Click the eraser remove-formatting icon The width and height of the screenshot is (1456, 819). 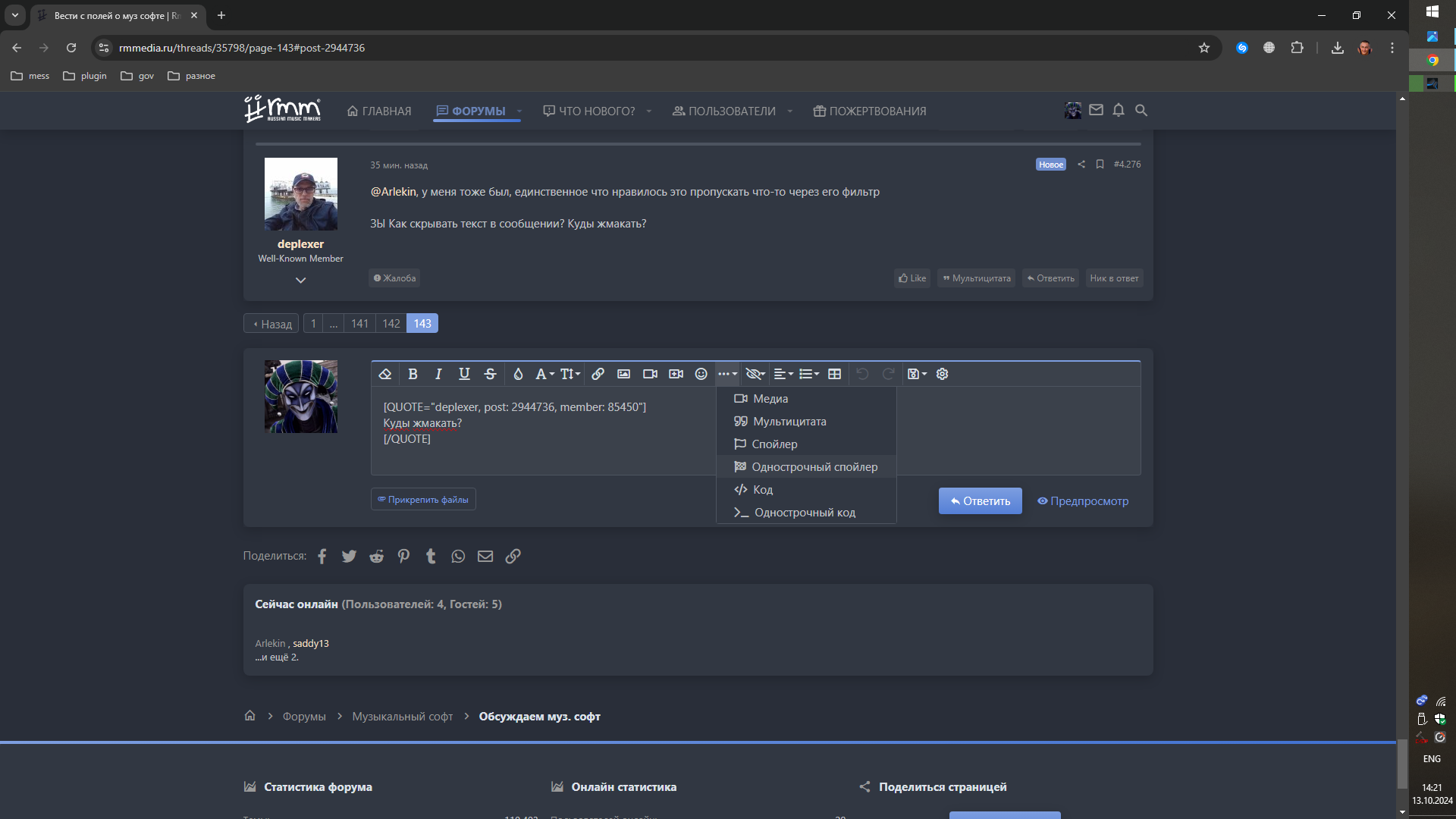coord(385,374)
